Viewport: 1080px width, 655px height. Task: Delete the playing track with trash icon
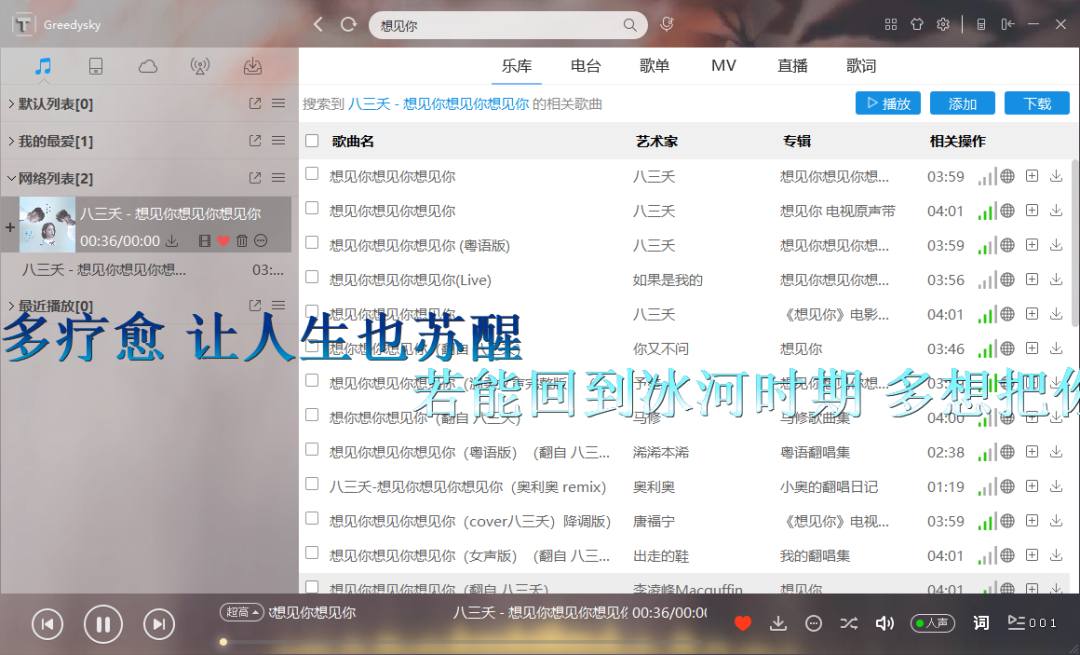pyautogui.click(x=242, y=241)
